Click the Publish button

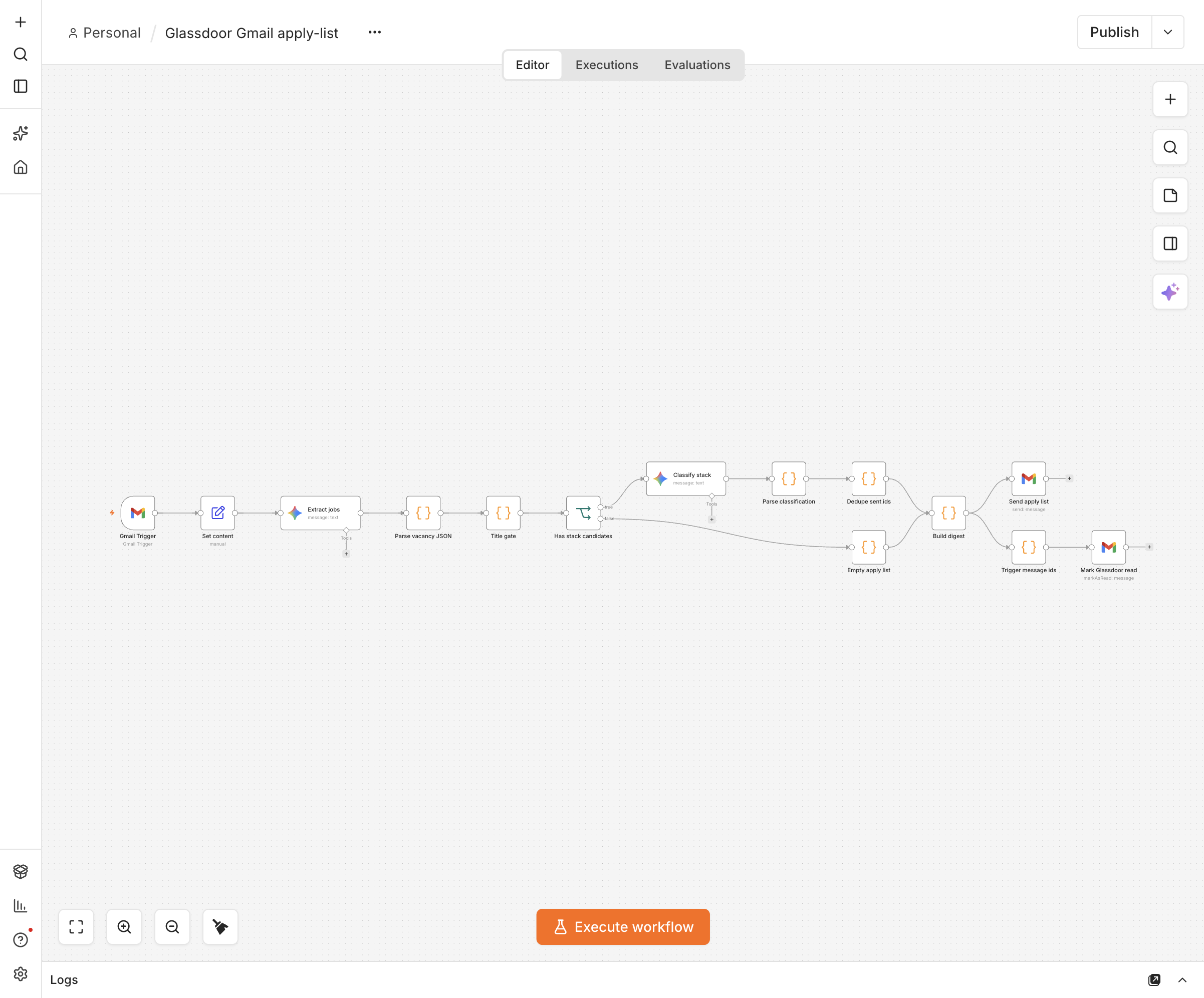point(1114,32)
